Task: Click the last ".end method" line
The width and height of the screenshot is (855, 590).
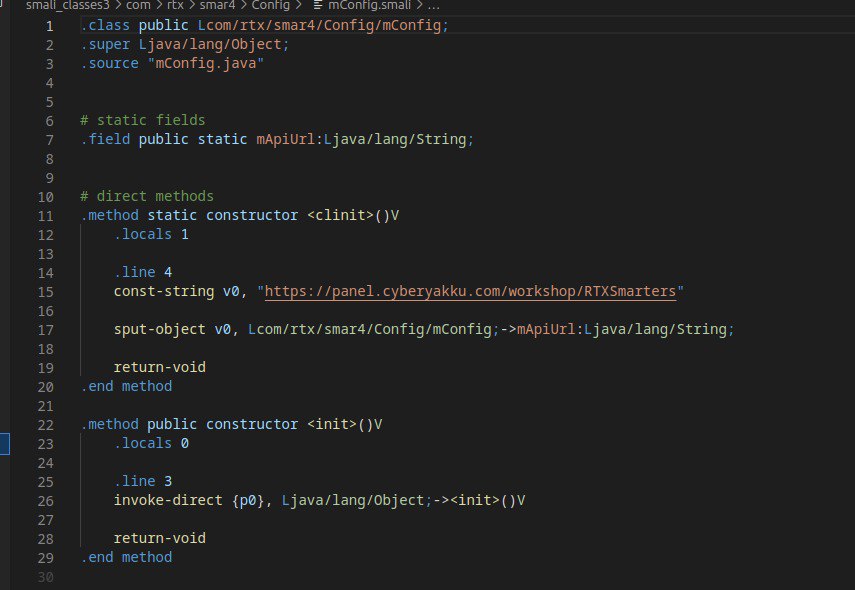Action: click(126, 557)
